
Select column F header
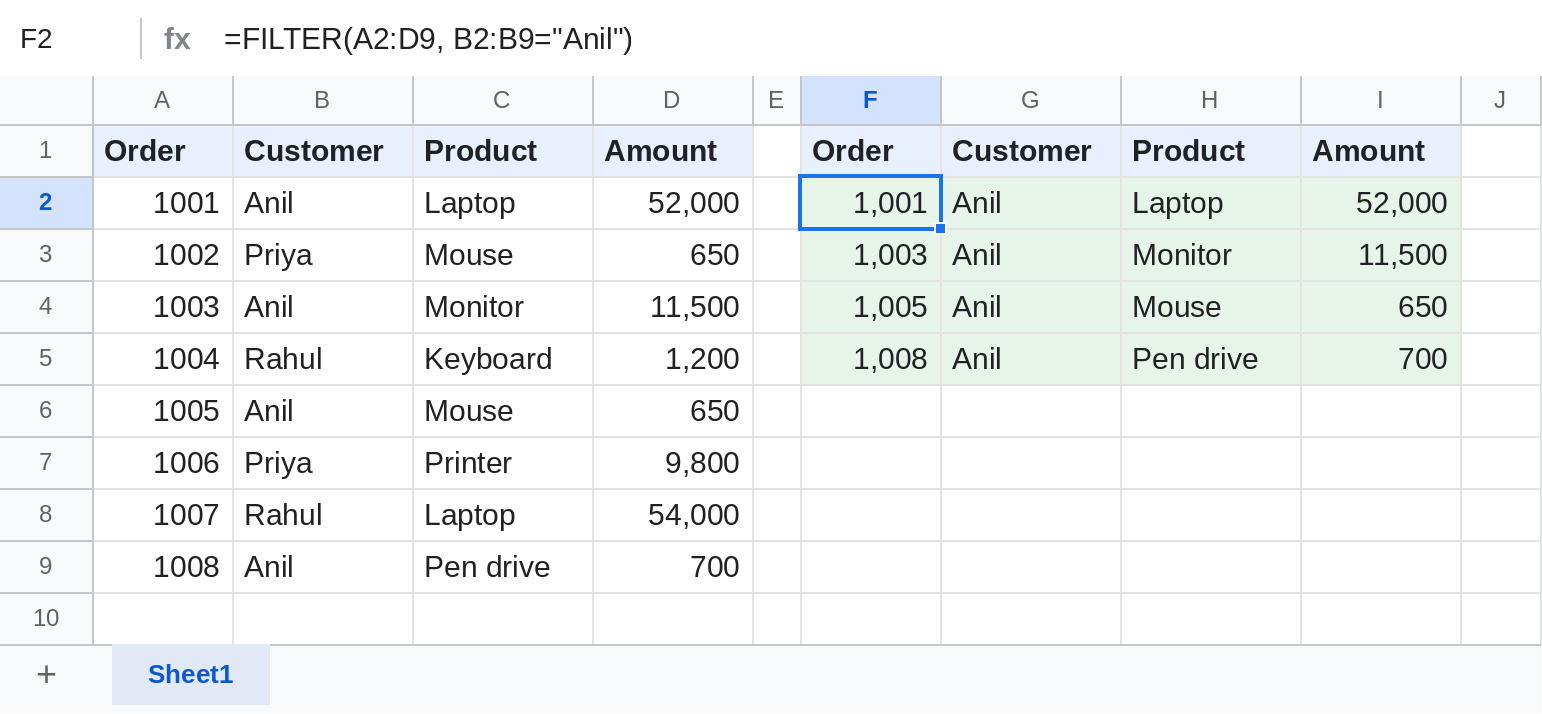871,100
